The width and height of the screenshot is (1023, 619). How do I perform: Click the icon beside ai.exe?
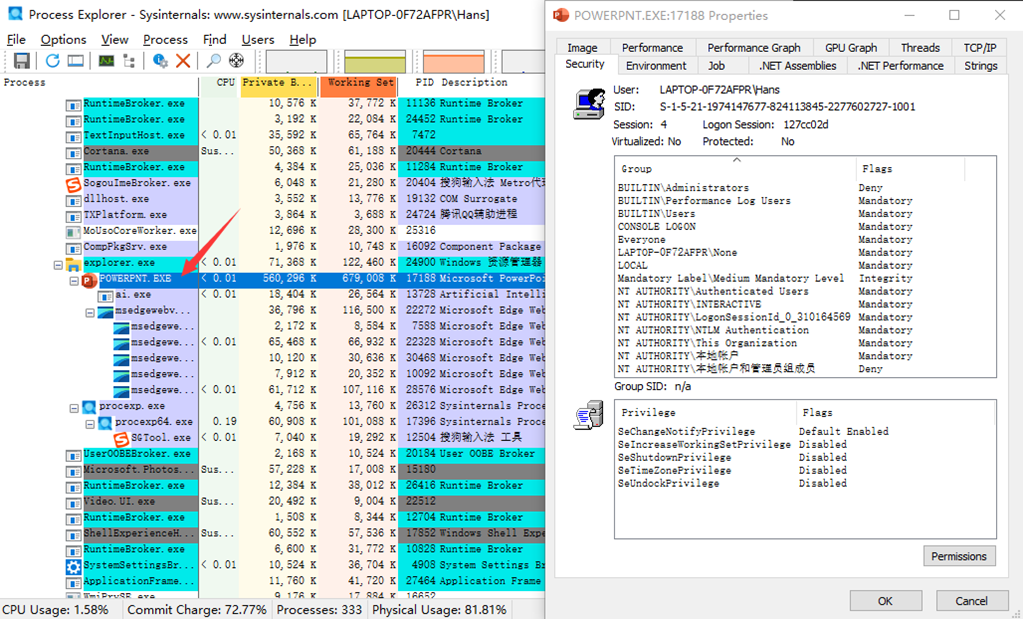[x=105, y=295]
